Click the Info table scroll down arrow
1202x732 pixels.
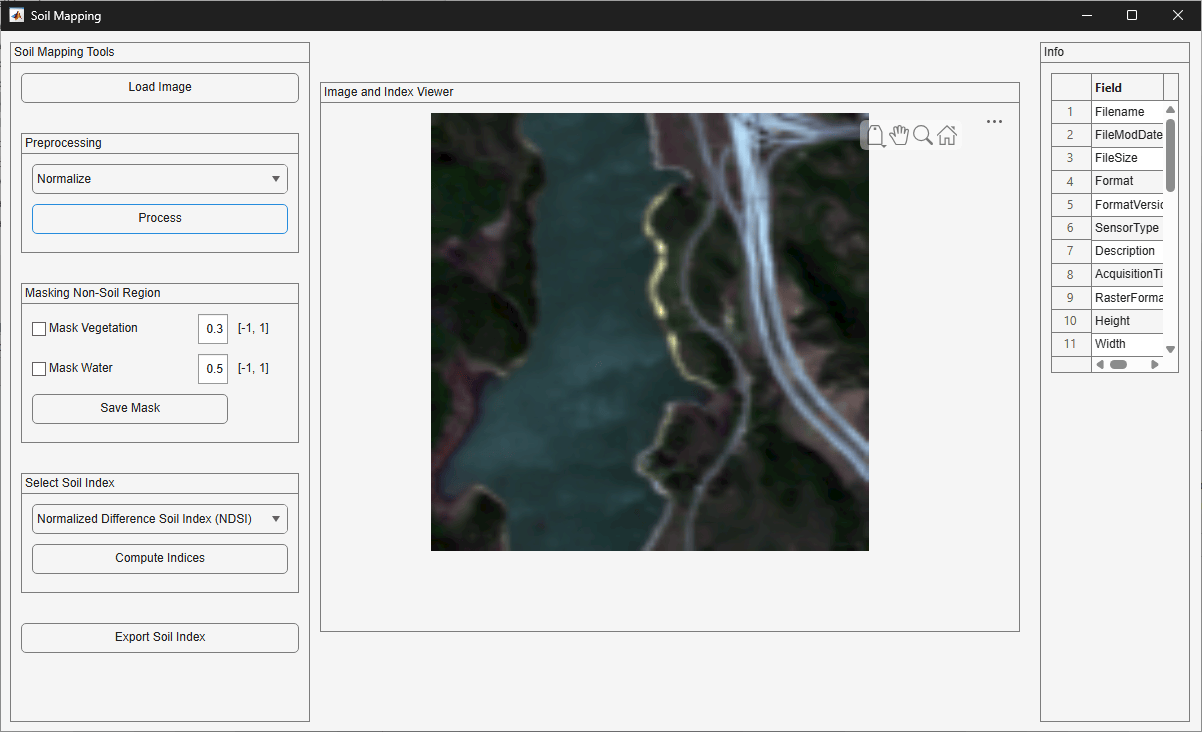(x=1170, y=349)
